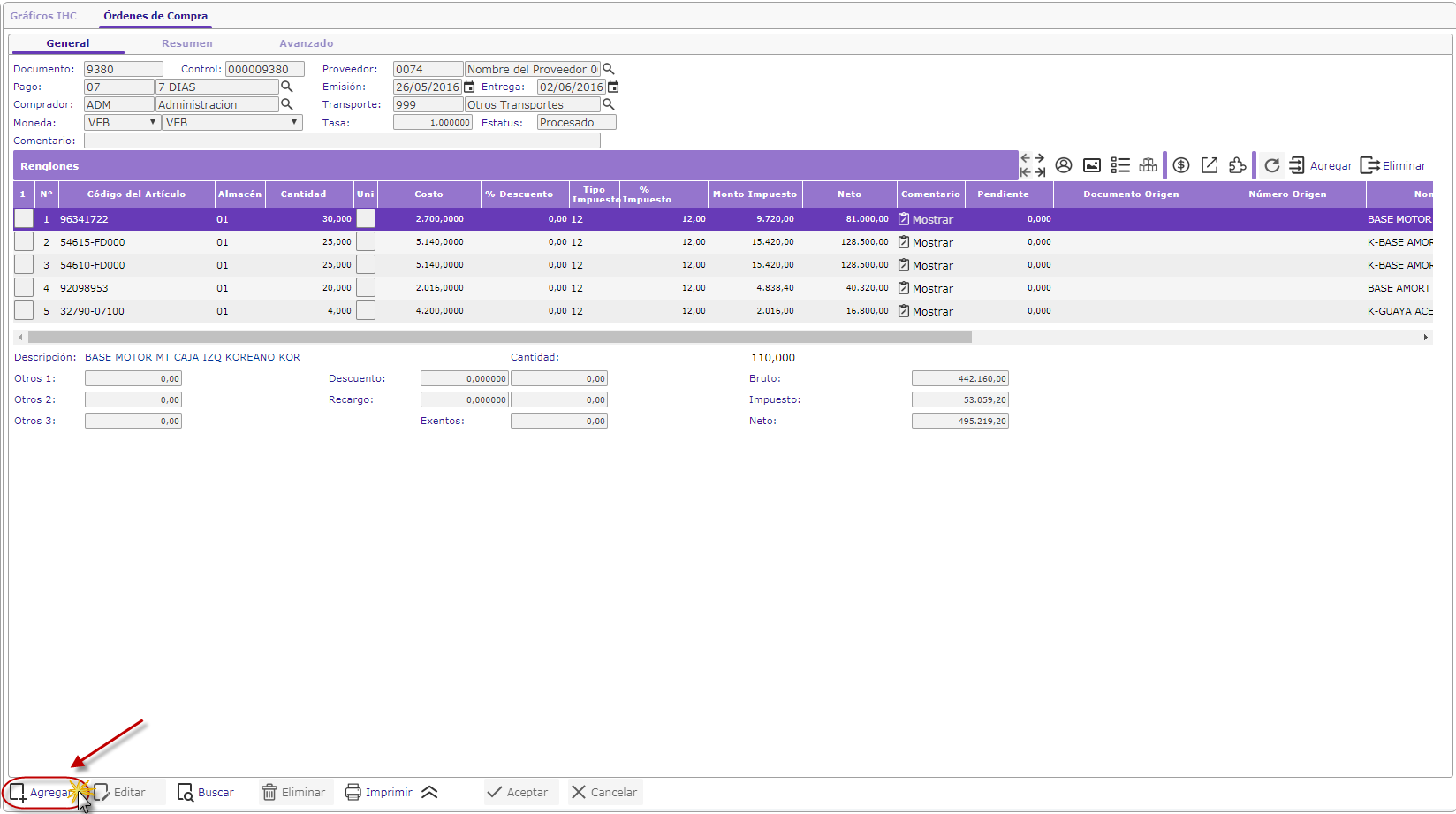The image size is (1456, 814).
Task: Open the Gráficos IHC tab
Action: [x=43, y=16]
